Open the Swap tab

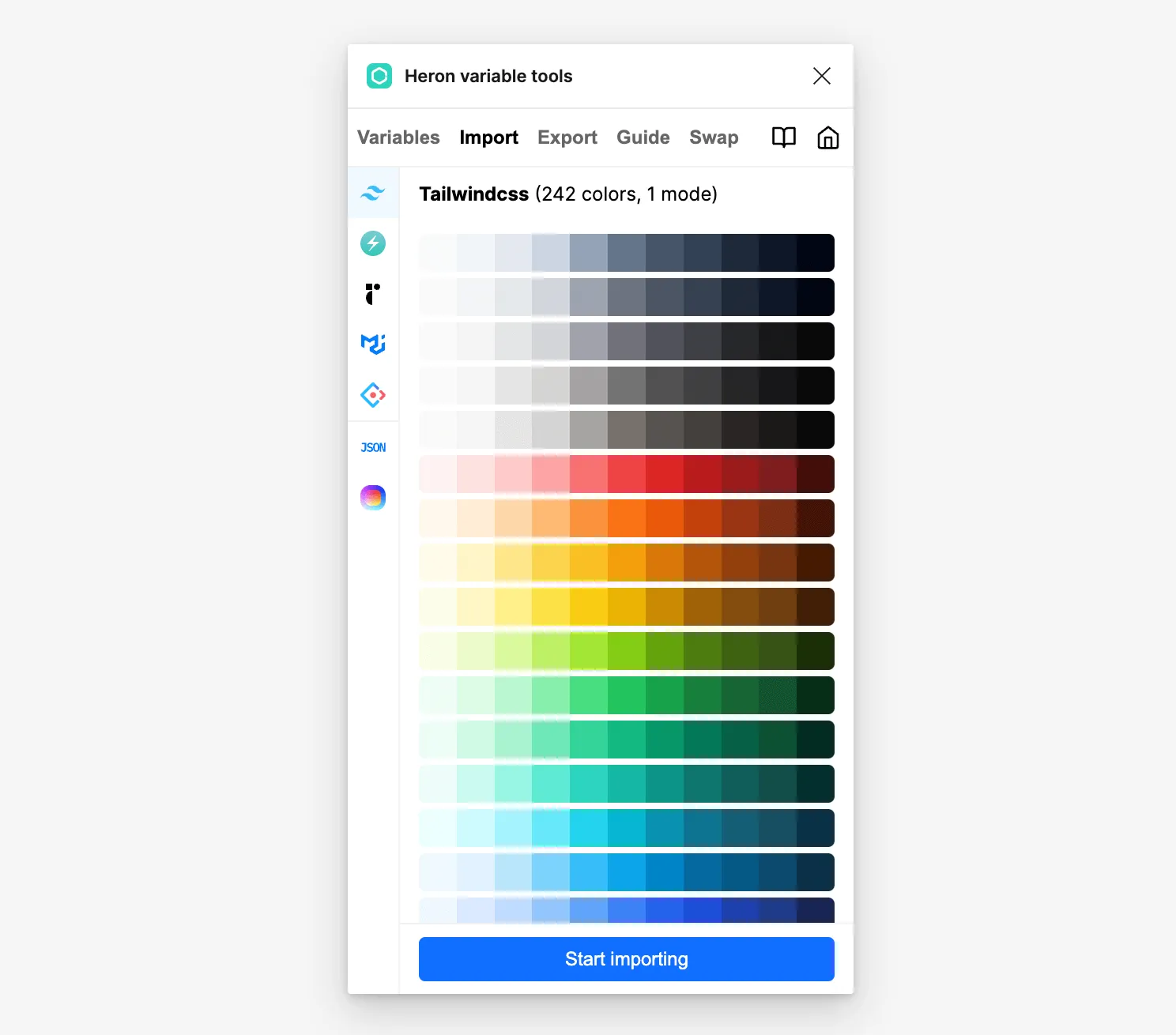click(x=714, y=137)
